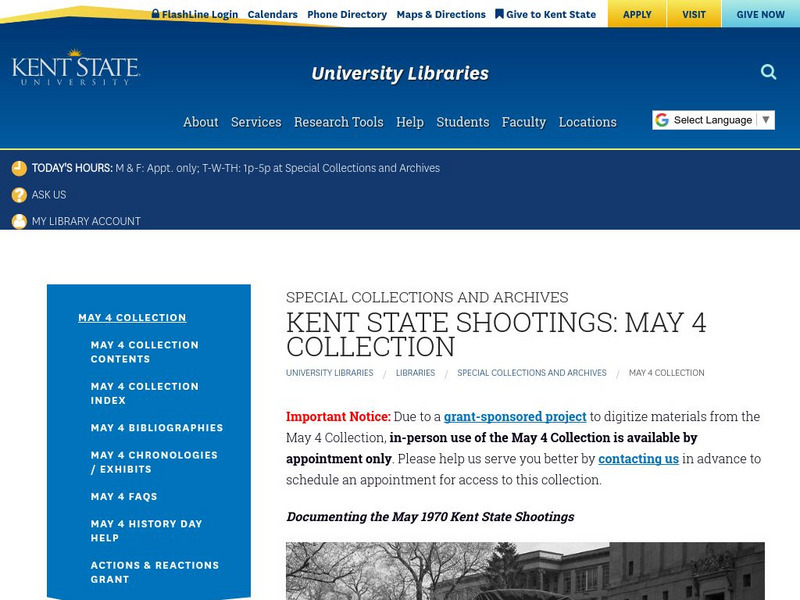Open May 4 Collection Contents sidebar item

click(x=144, y=352)
